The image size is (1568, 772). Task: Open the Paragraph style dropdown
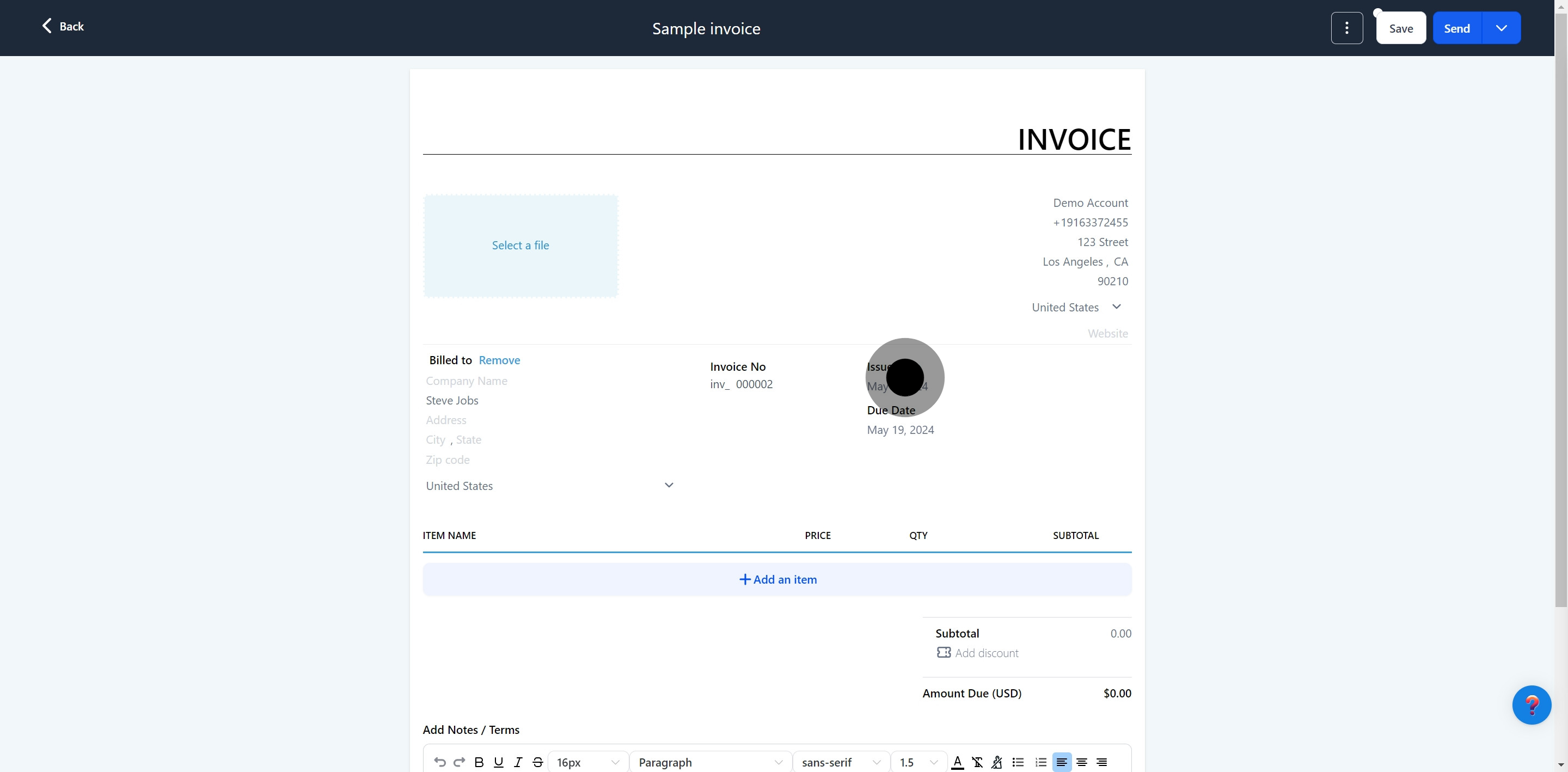[710, 762]
